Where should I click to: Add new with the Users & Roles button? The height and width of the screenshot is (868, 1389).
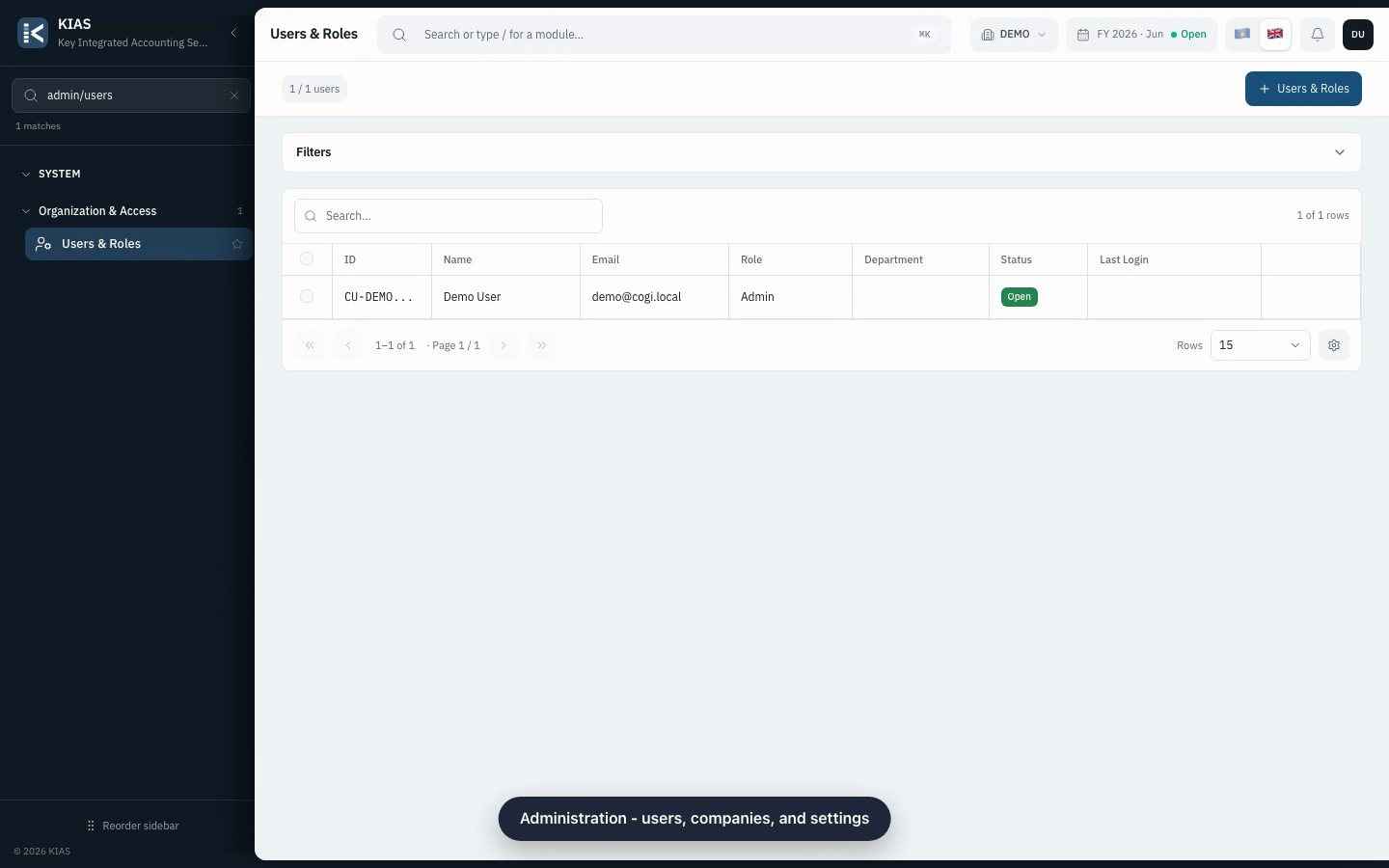tap(1303, 89)
